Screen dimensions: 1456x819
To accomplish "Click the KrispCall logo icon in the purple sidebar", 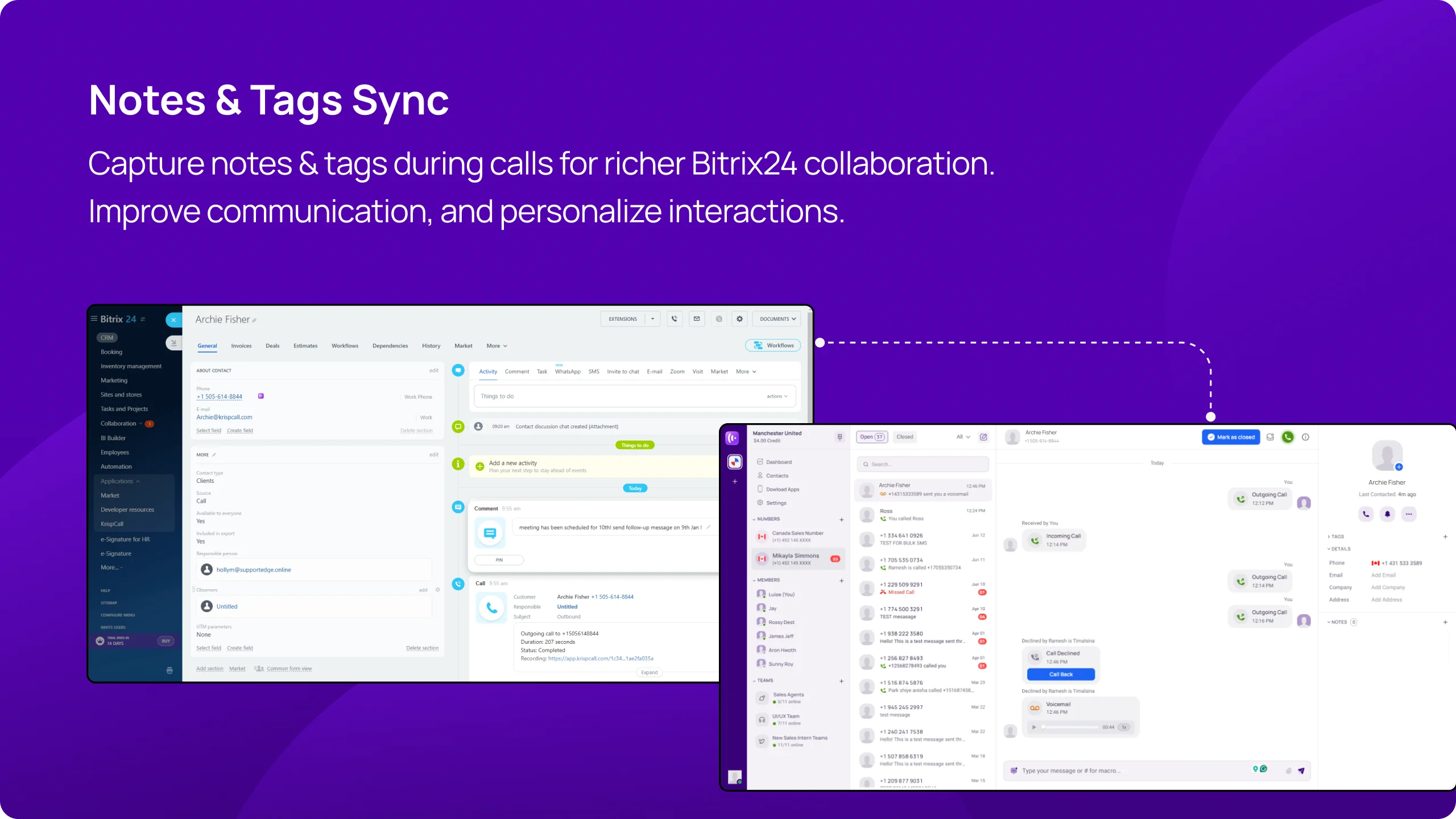I will pos(733,437).
